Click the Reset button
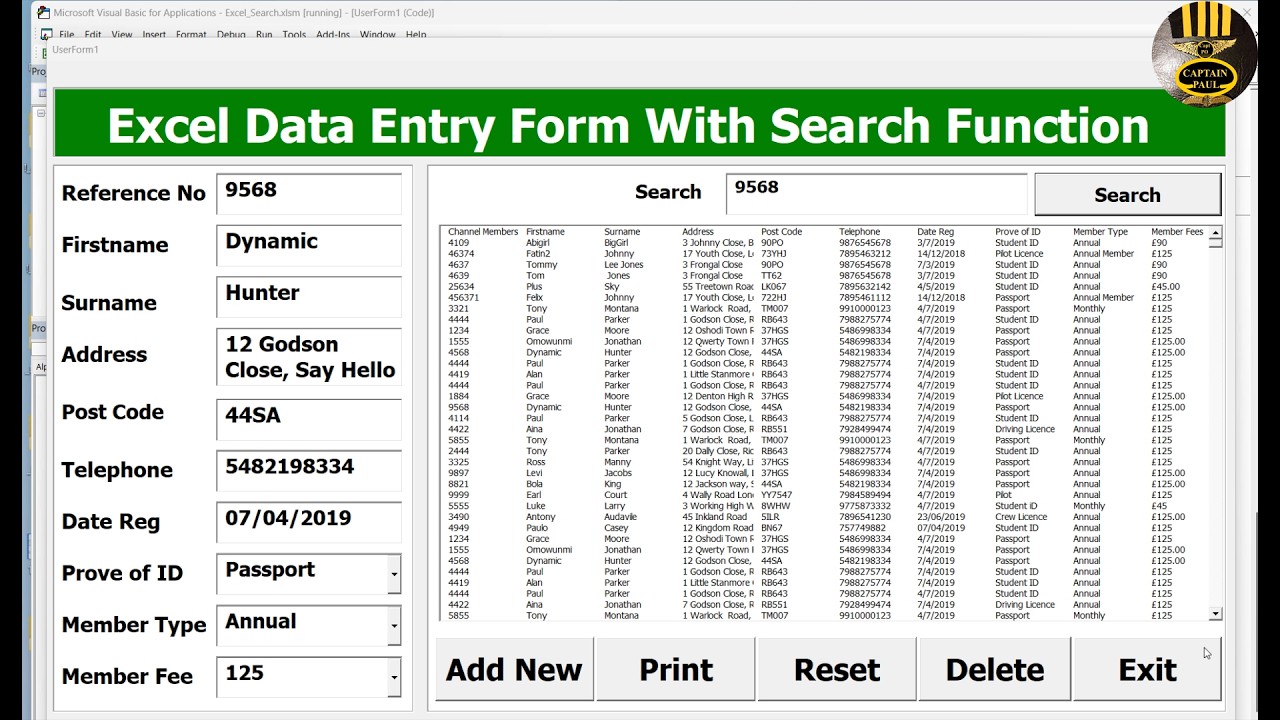1280x720 pixels. [x=837, y=669]
